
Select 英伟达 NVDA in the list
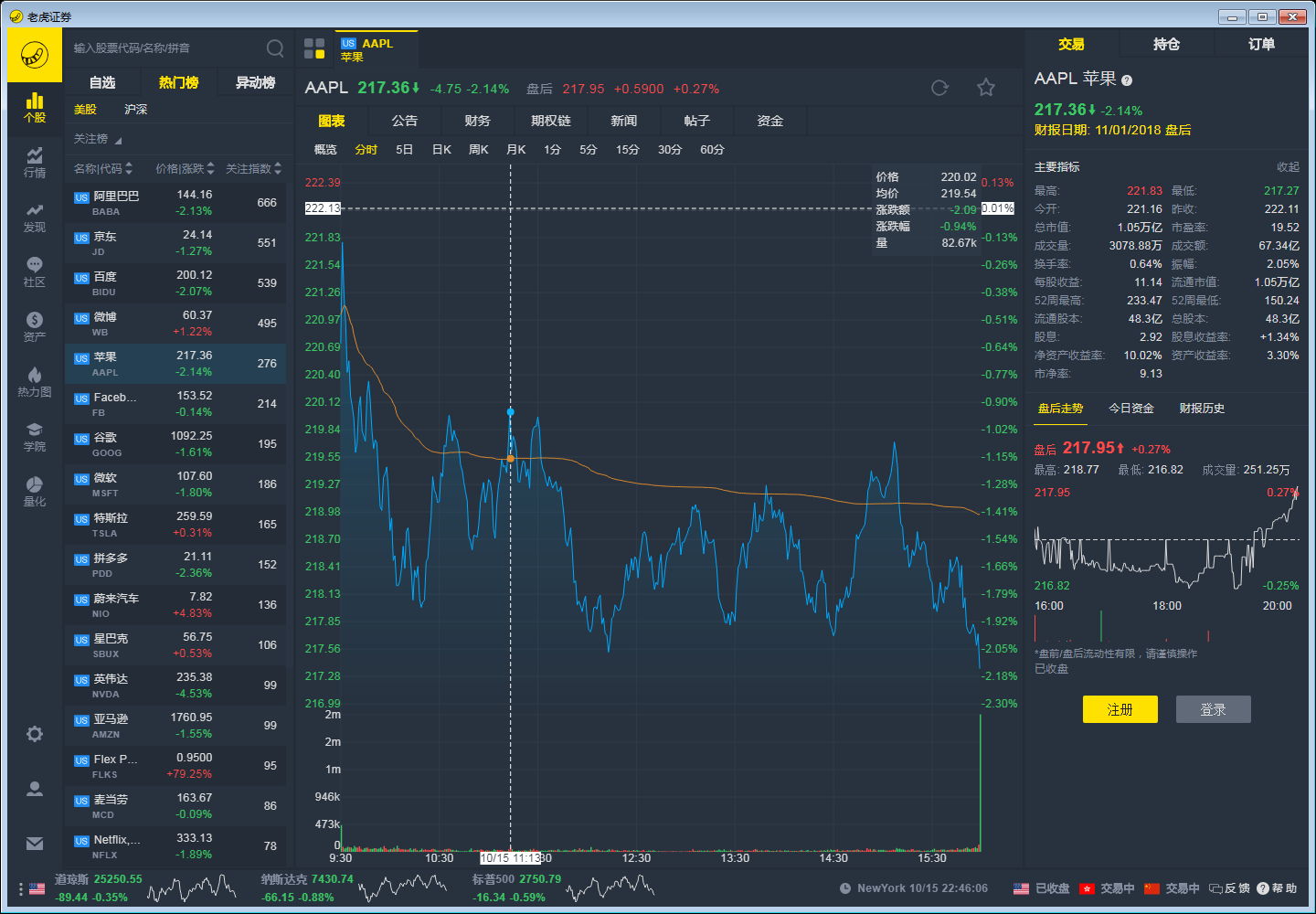[175, 685]
